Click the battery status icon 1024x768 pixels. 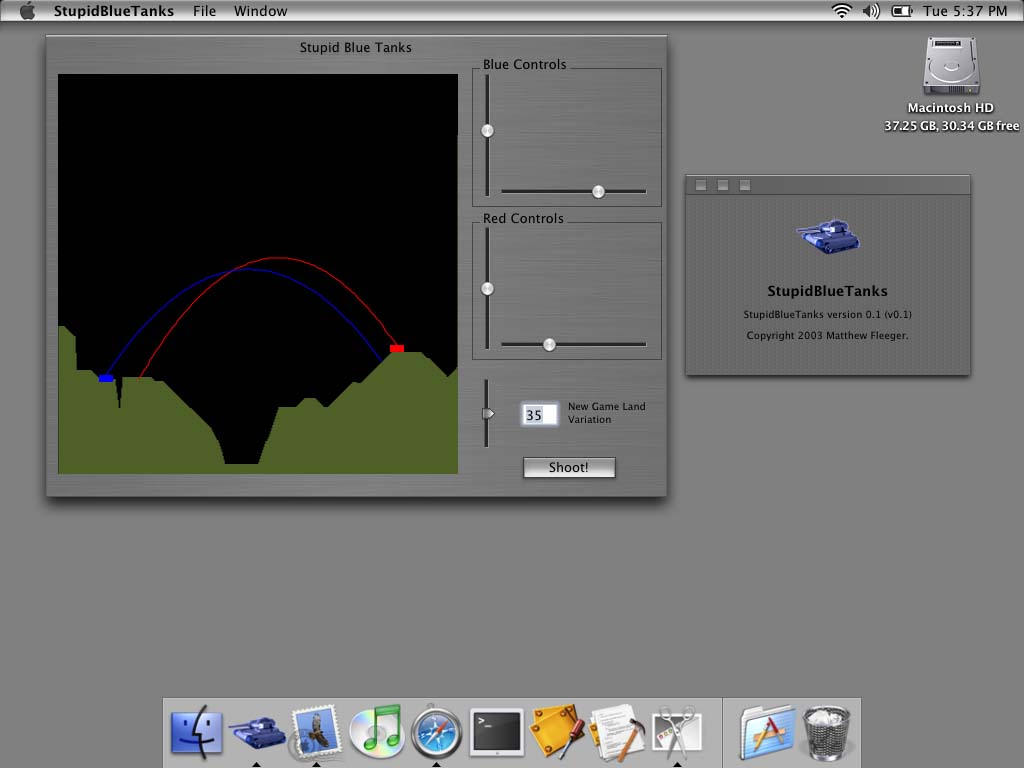tap(902, 11)
